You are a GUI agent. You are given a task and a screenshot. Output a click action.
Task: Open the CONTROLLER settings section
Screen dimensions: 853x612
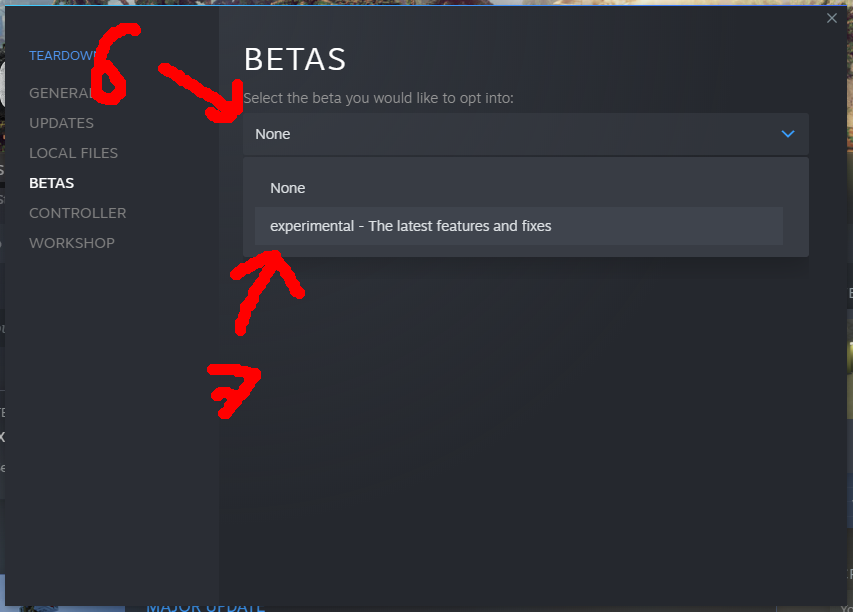pyautogui.click(x=77, y=213)
